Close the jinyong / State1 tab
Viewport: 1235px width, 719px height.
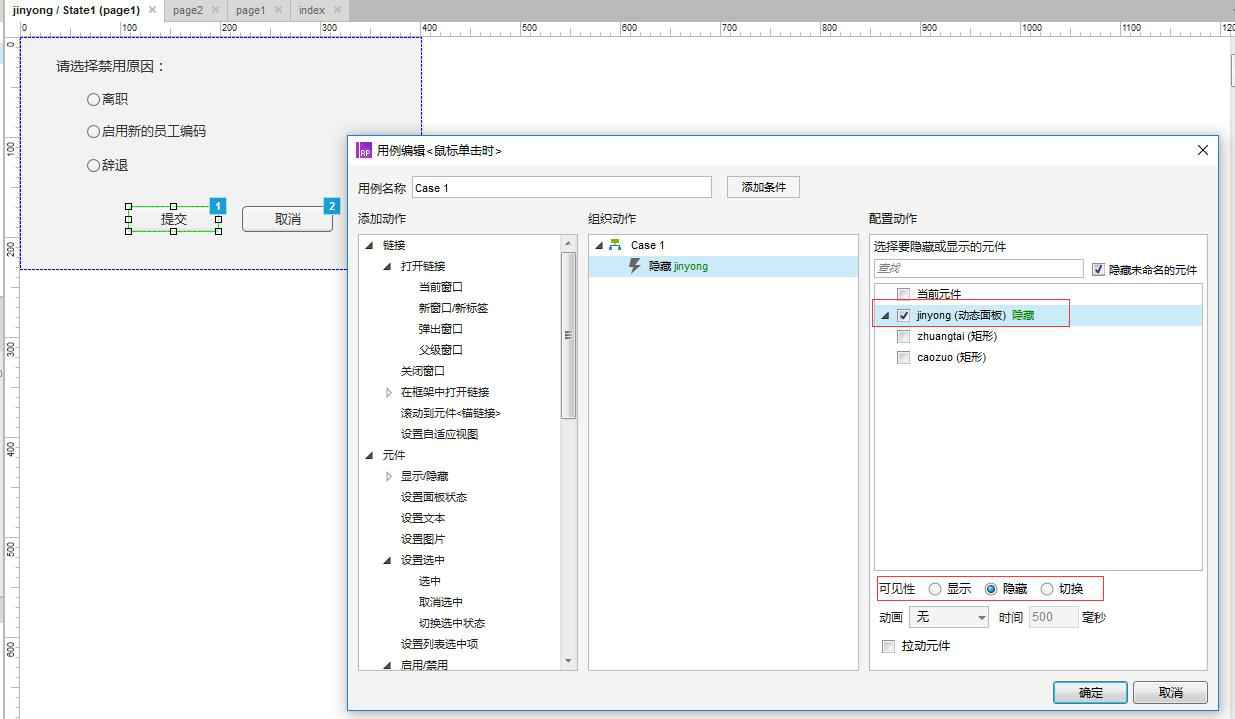coord(152,10)
